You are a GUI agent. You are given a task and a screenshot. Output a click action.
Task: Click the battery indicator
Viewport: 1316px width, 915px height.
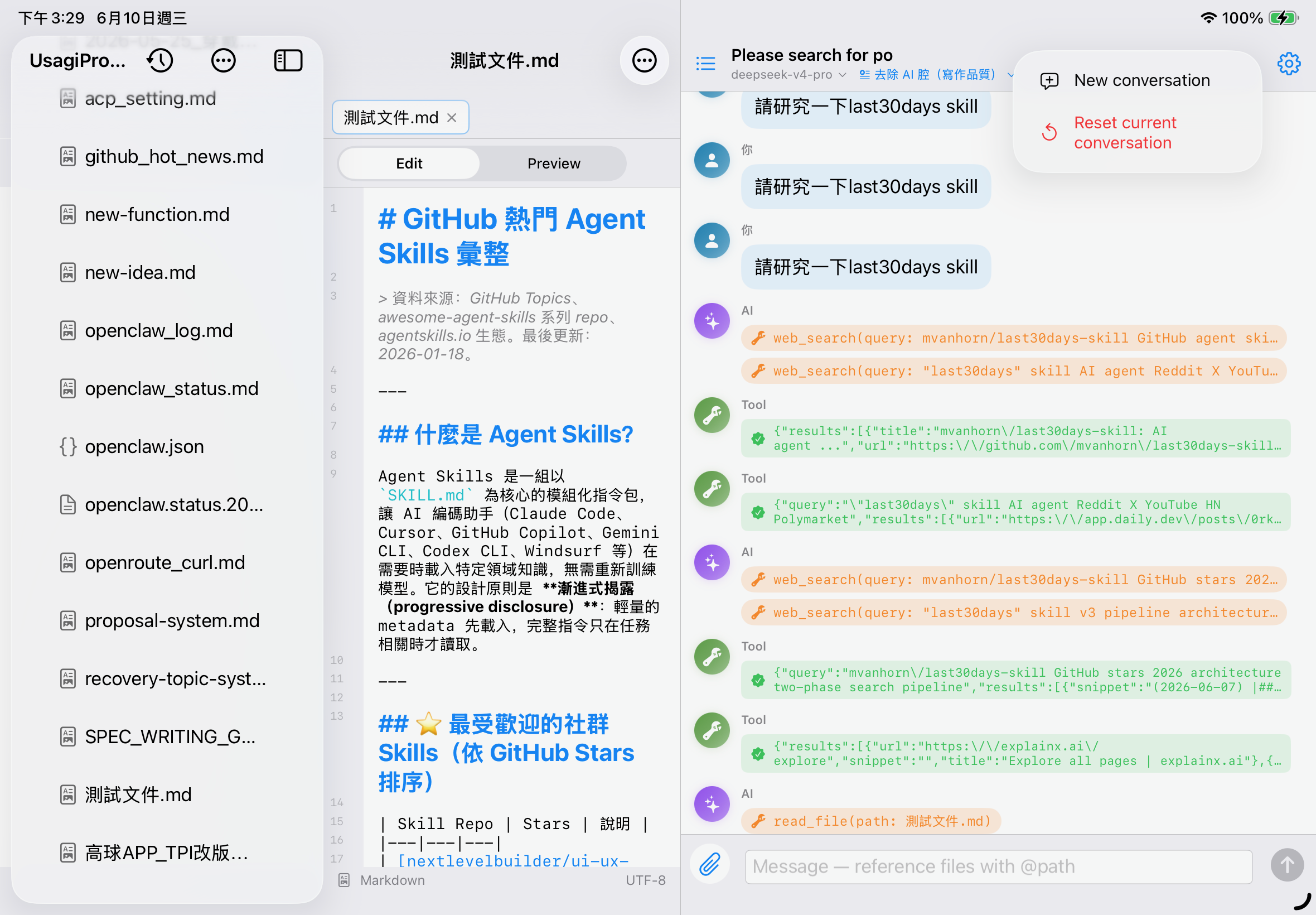[1283, 18]
